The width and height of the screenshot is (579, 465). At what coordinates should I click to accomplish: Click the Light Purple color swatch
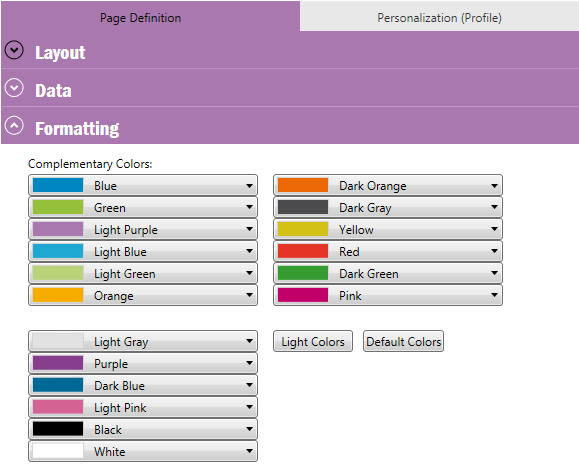(x=58, y=229)
